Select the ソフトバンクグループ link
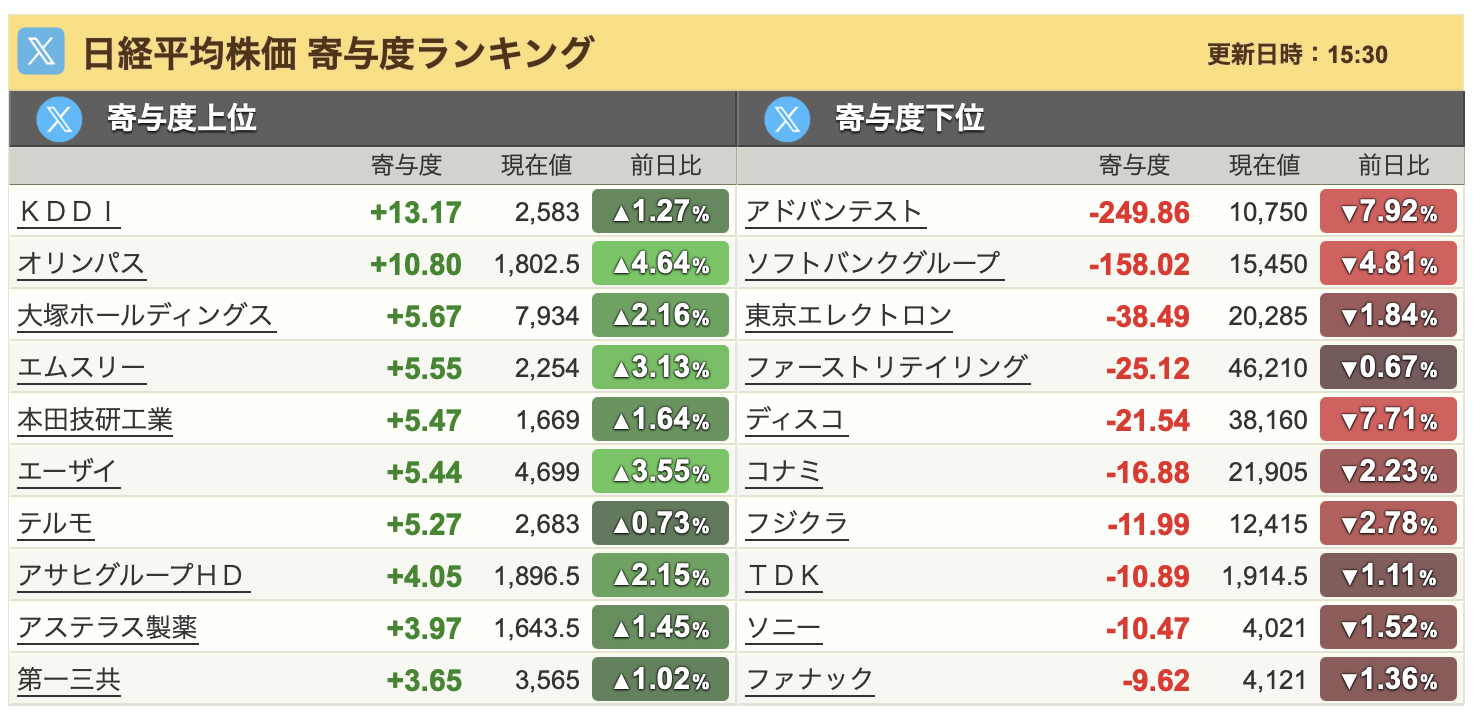Image resolution: width=1476 pixels, height=720 pixels. point(873,264)
